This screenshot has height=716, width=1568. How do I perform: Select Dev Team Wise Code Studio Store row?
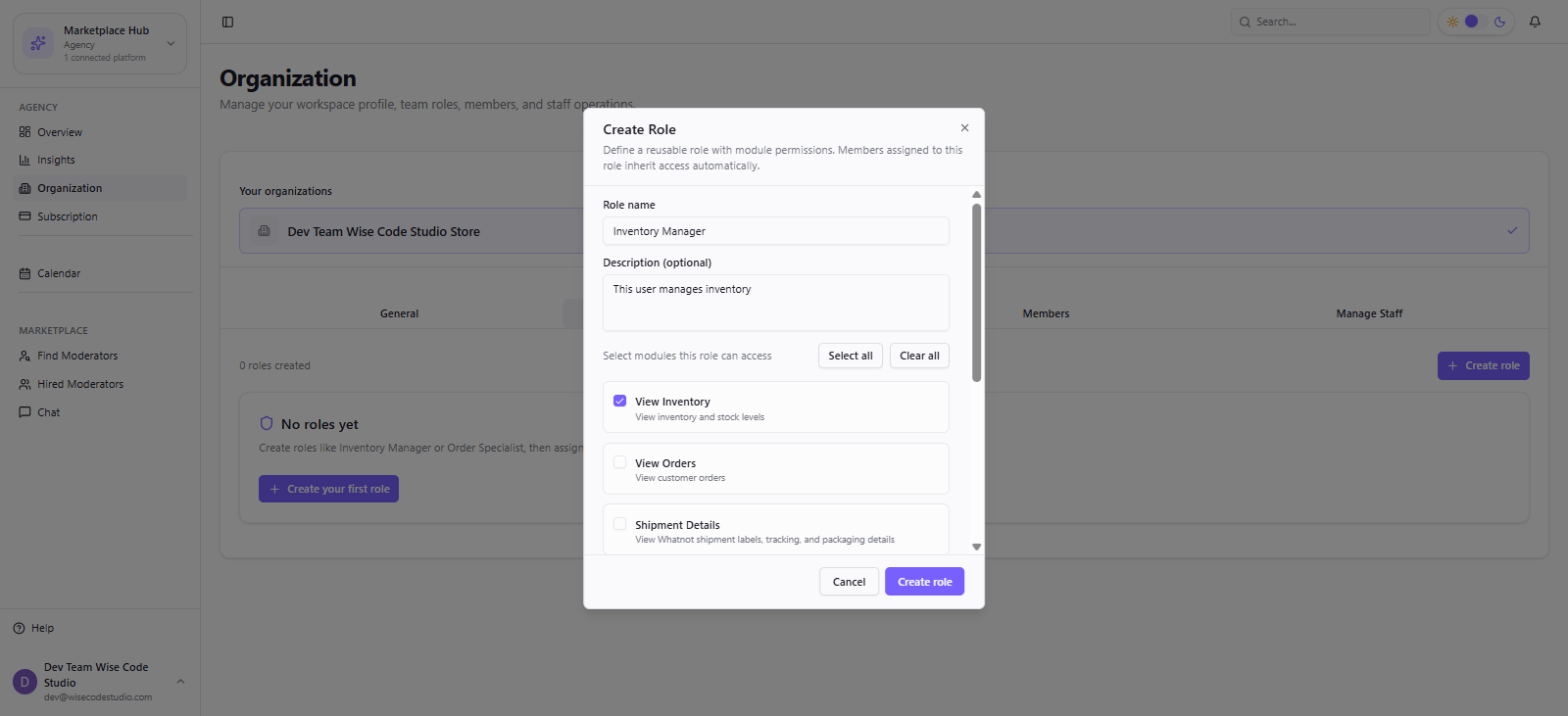884,231
